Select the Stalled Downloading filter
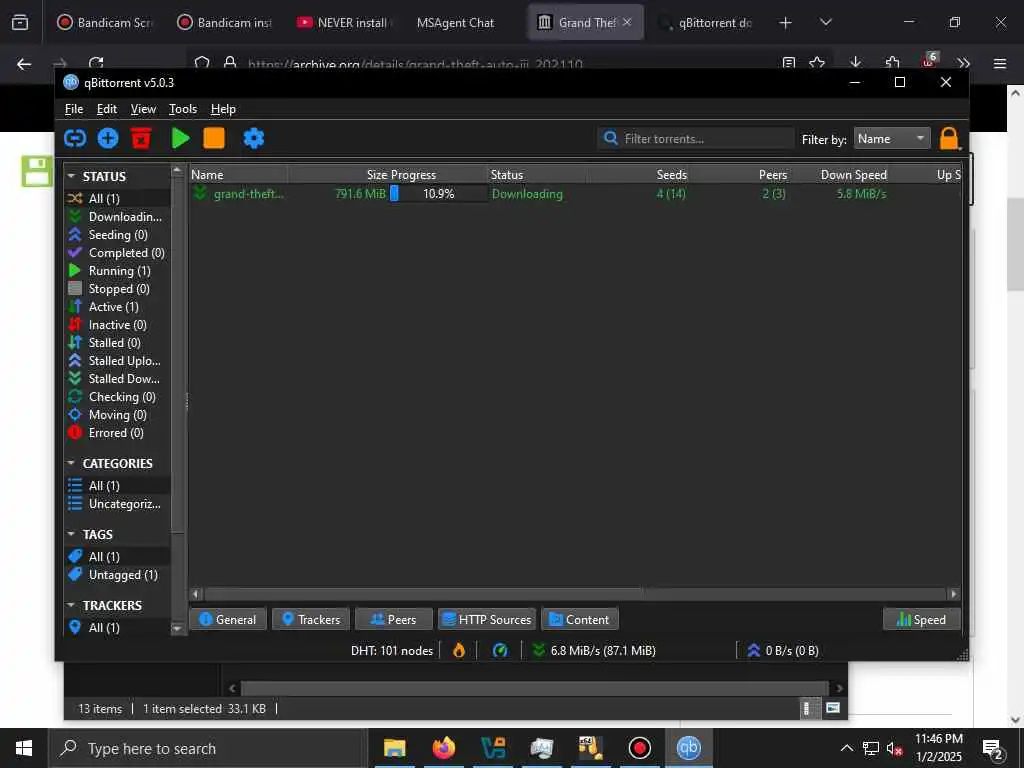The height and width of the screenshot is (768, 1024). pos(118,379)
